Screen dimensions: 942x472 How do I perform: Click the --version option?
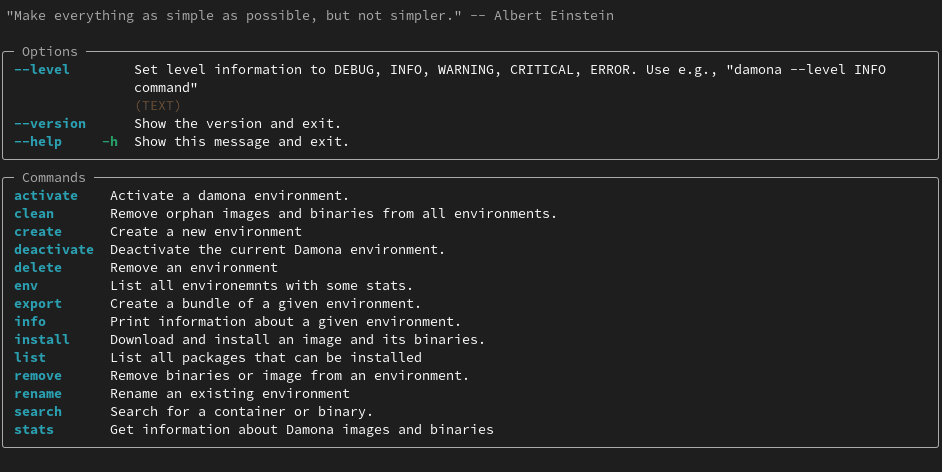coord(50,124)
